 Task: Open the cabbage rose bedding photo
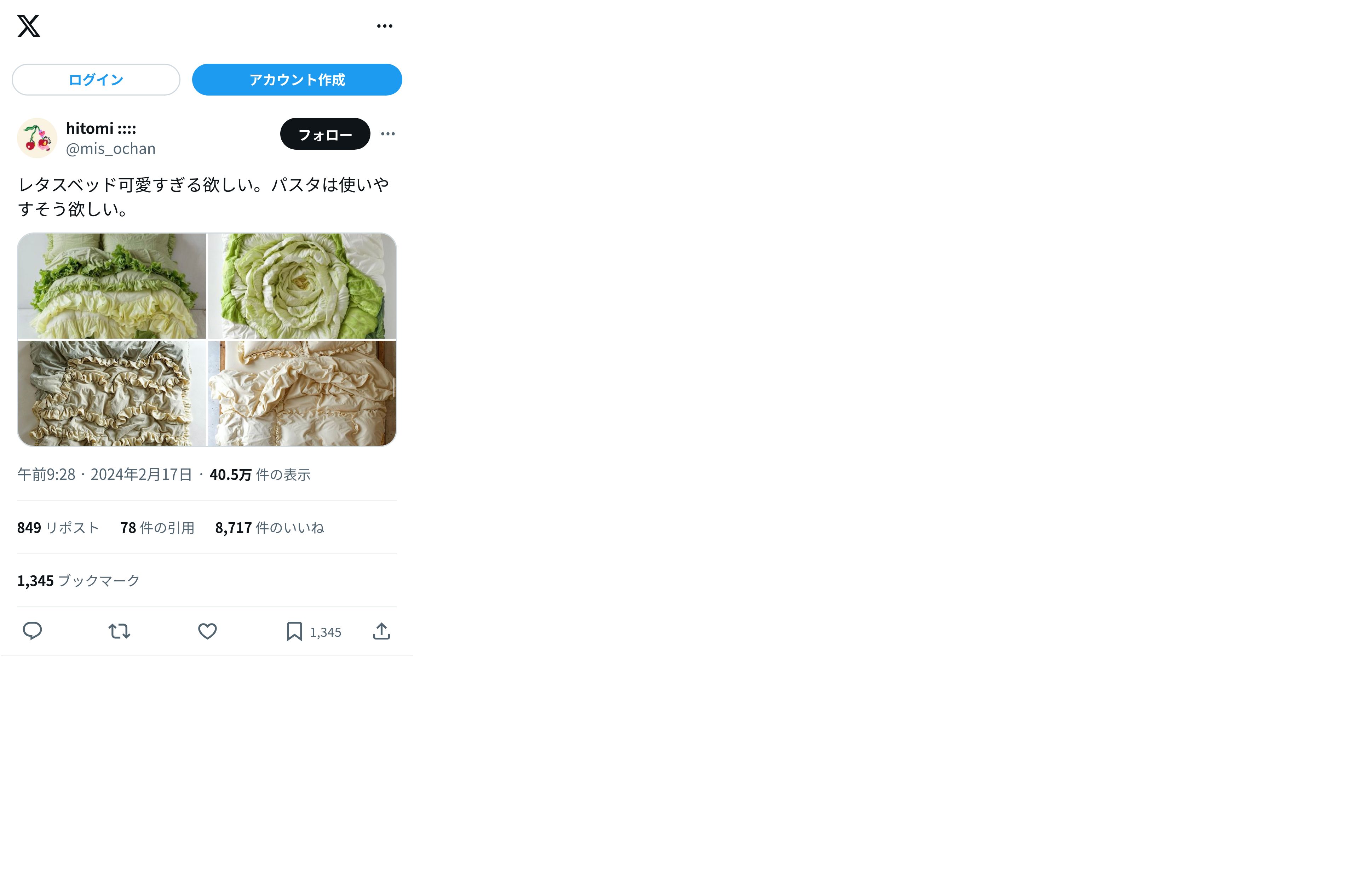point(302,286)
